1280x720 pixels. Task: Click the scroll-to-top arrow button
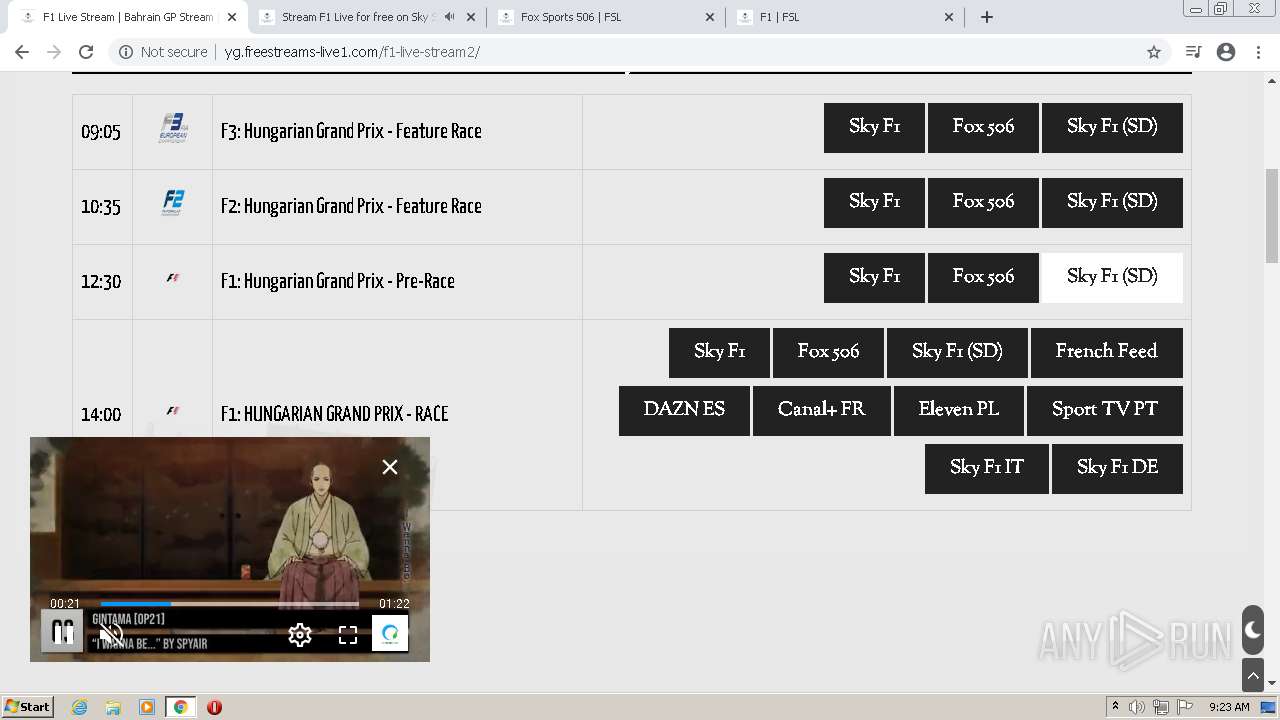[x=1252, y=676]
